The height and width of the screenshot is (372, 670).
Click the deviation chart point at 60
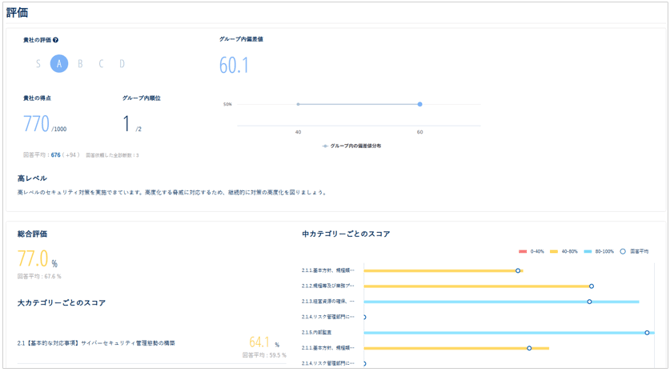[420, 104]
